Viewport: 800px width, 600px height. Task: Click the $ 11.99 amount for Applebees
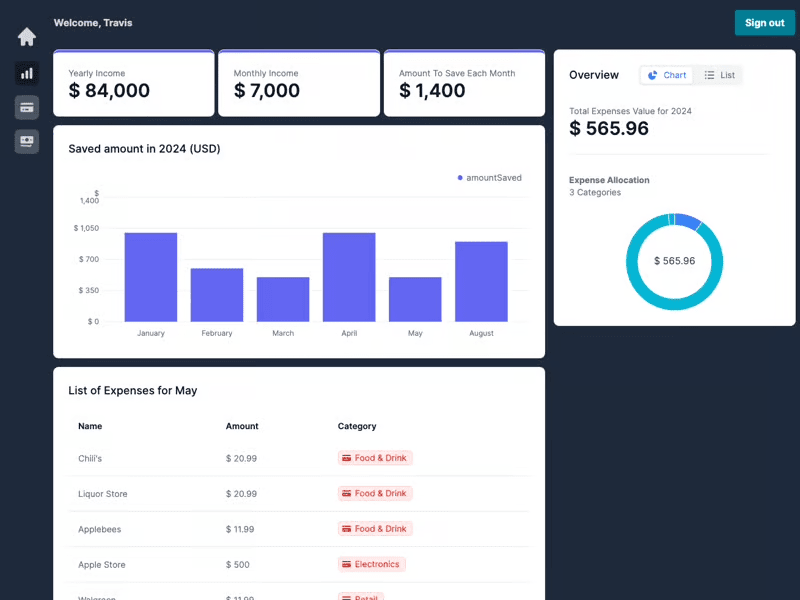pos(240,529)
